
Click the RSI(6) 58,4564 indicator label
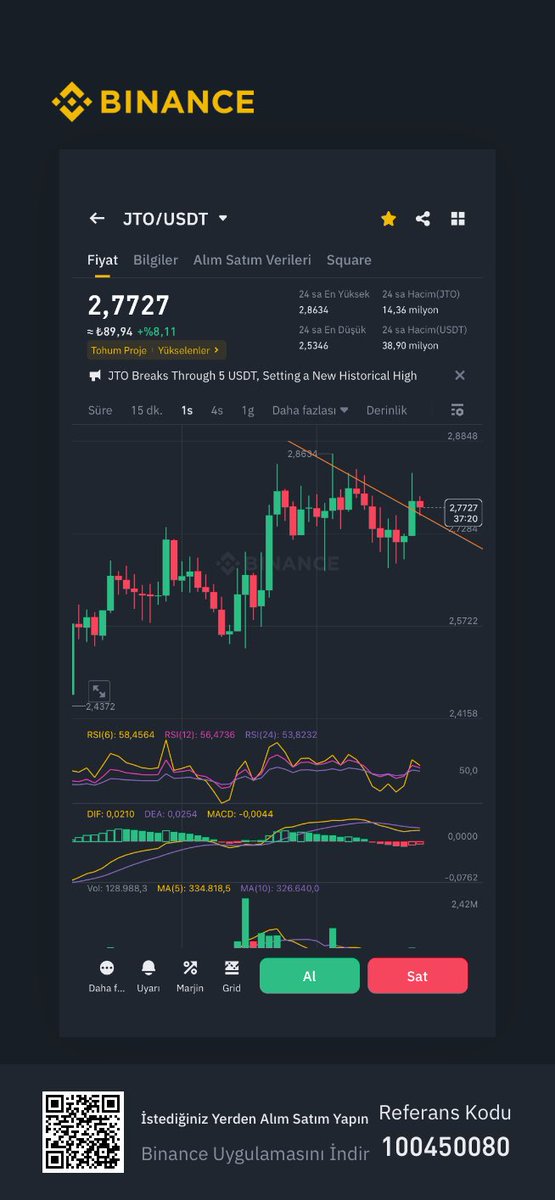tap(121, 735)
